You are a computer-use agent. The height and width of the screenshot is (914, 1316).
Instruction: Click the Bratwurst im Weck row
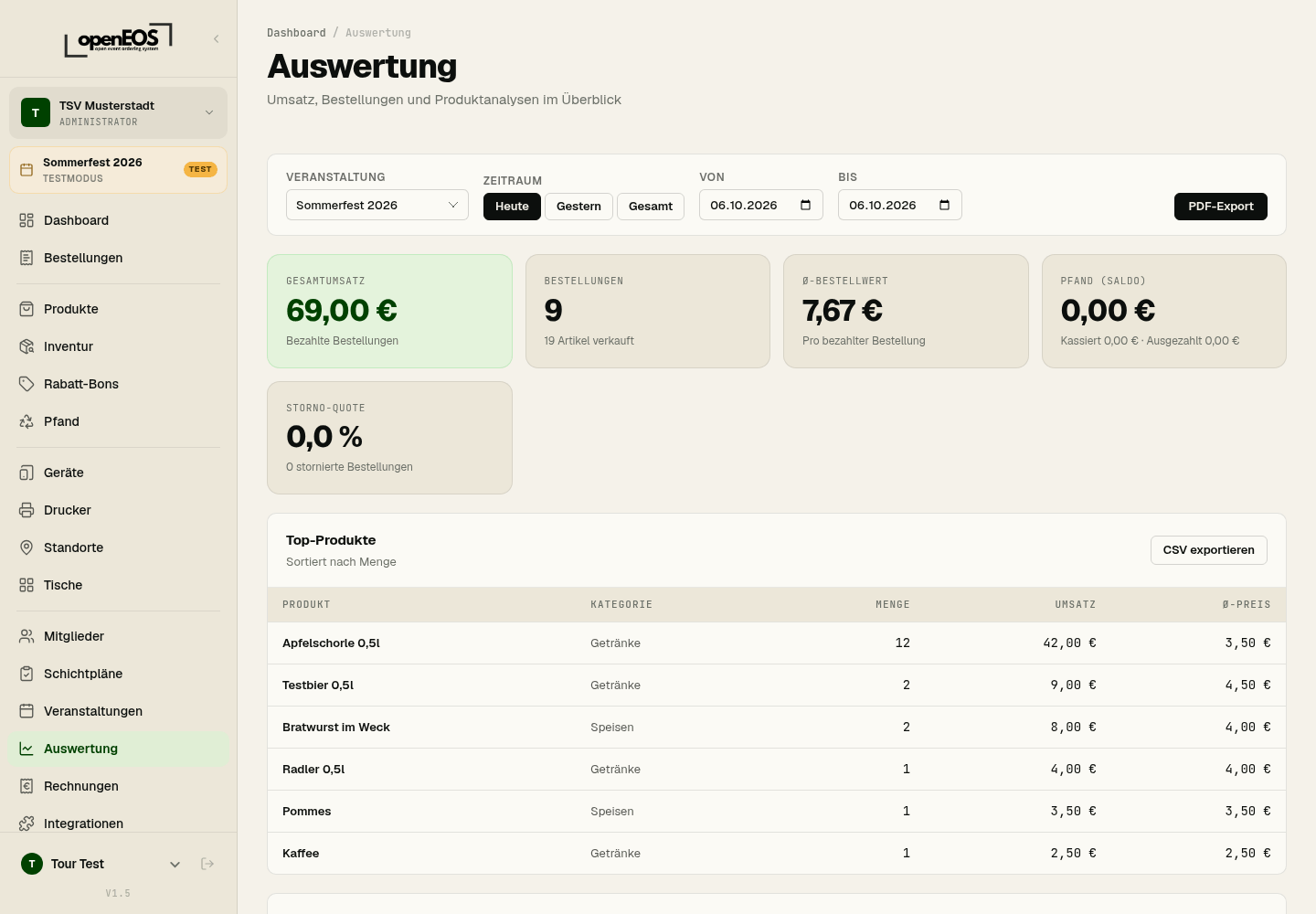777,728
